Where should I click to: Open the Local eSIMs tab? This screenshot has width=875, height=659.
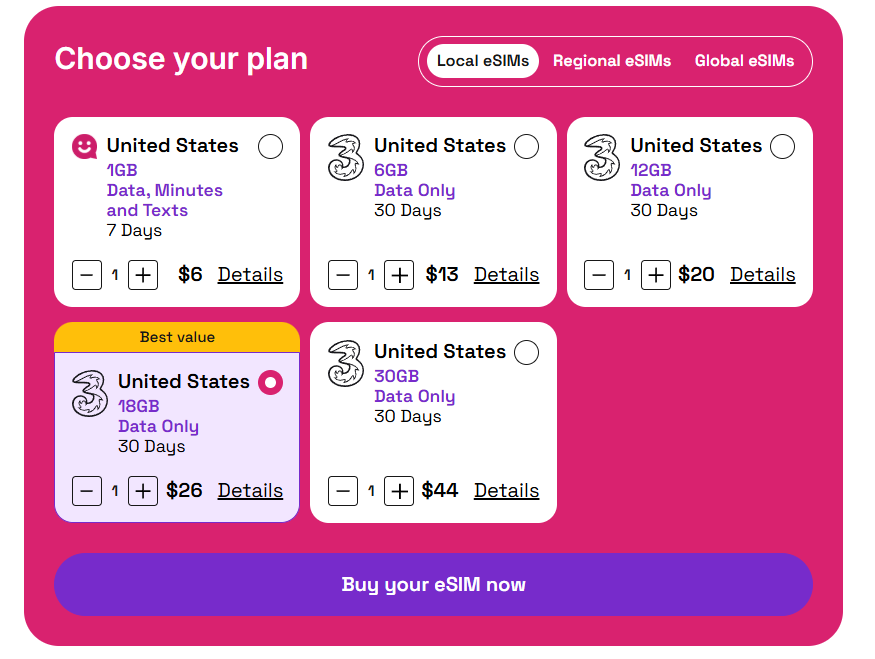coord(483,61)
